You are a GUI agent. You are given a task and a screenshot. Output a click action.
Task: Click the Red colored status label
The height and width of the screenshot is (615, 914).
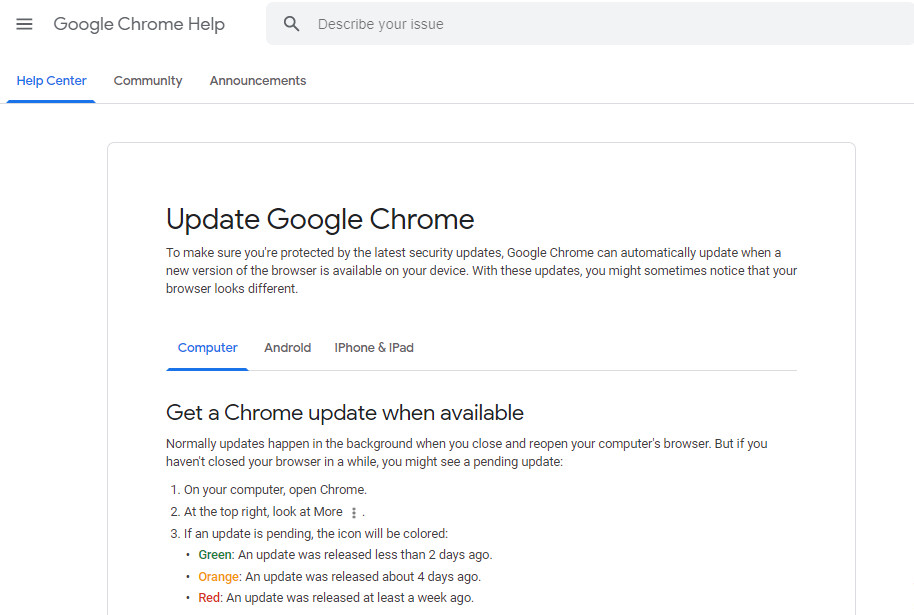[209, 598]
